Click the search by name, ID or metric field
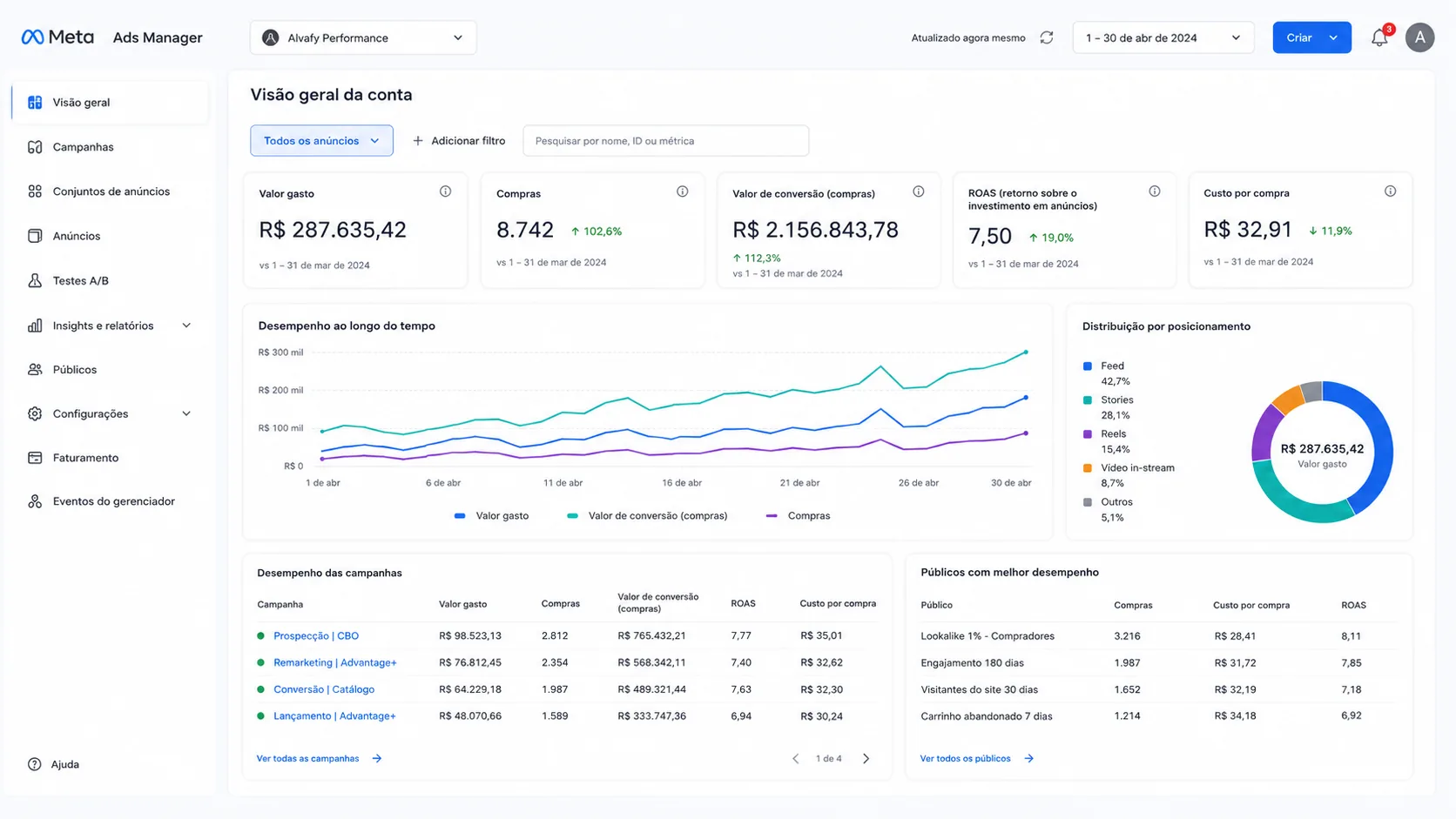This screenshot has height=819, width=1456. pos(665,140)
